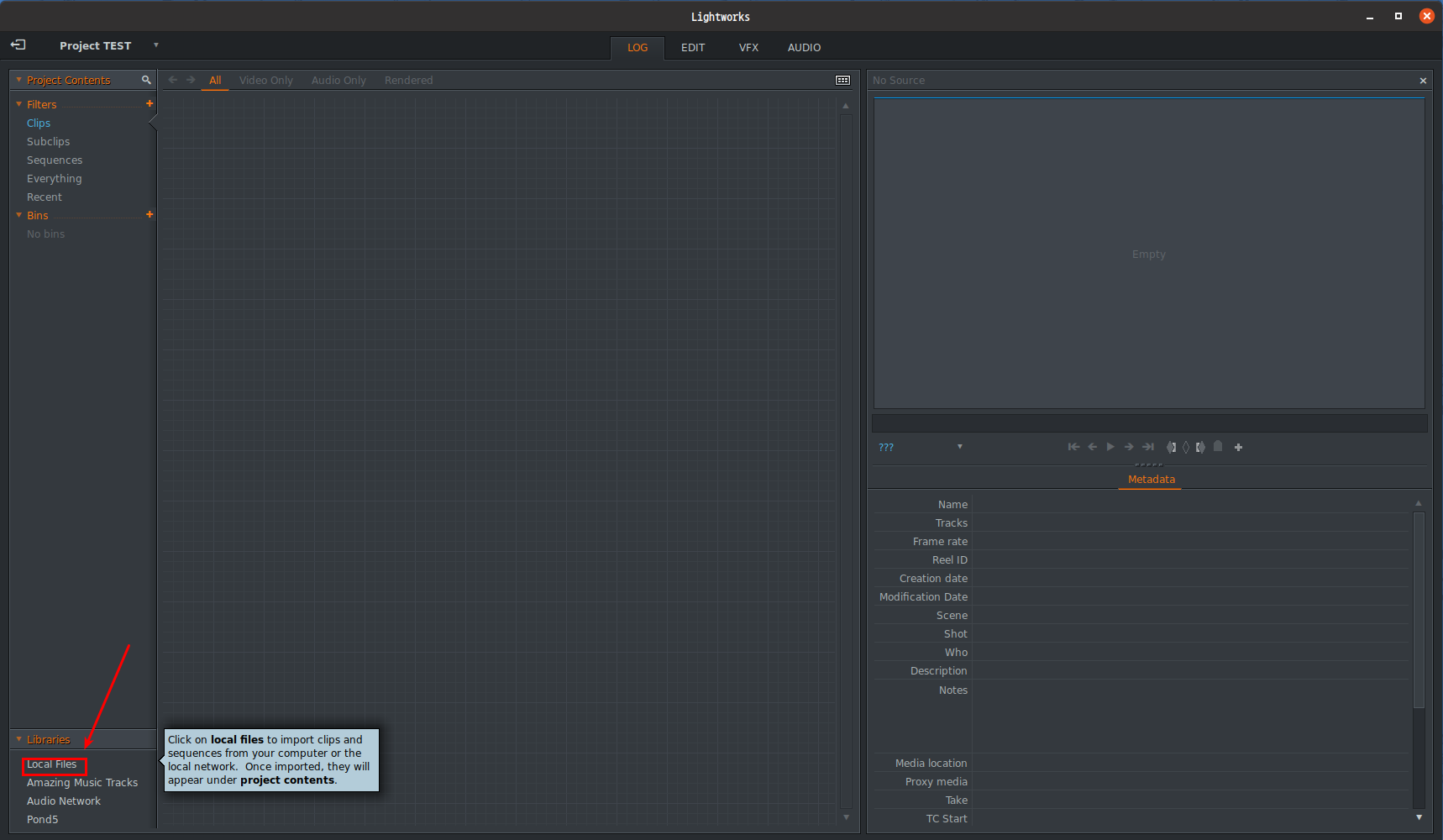The height and width of the screenshot is (840, 1443).
Task: Open the ??? timecode dropdown
Action: point(960,446)
